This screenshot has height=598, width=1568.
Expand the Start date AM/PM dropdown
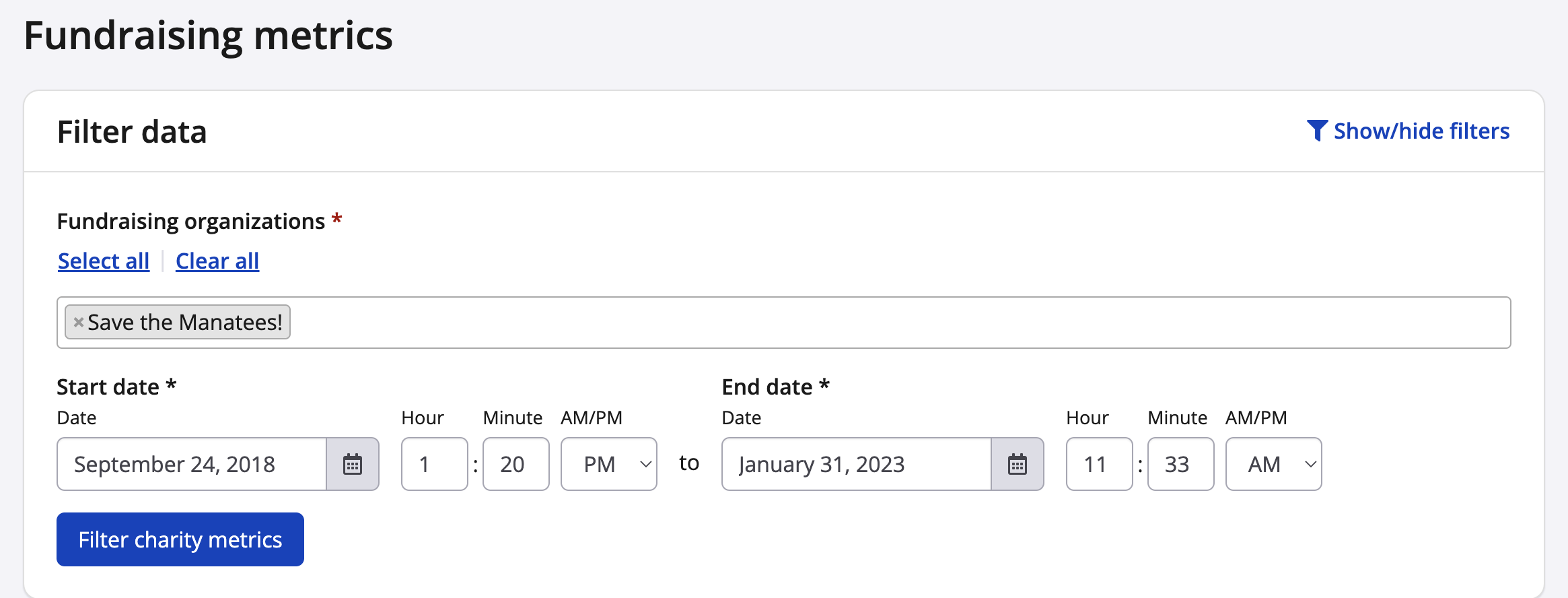608,465
